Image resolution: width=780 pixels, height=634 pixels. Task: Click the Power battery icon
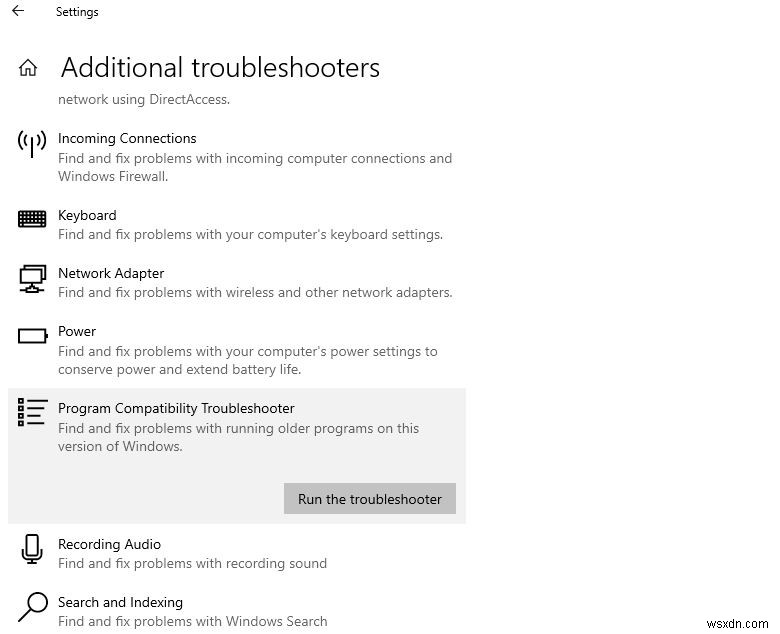point(32,336)
